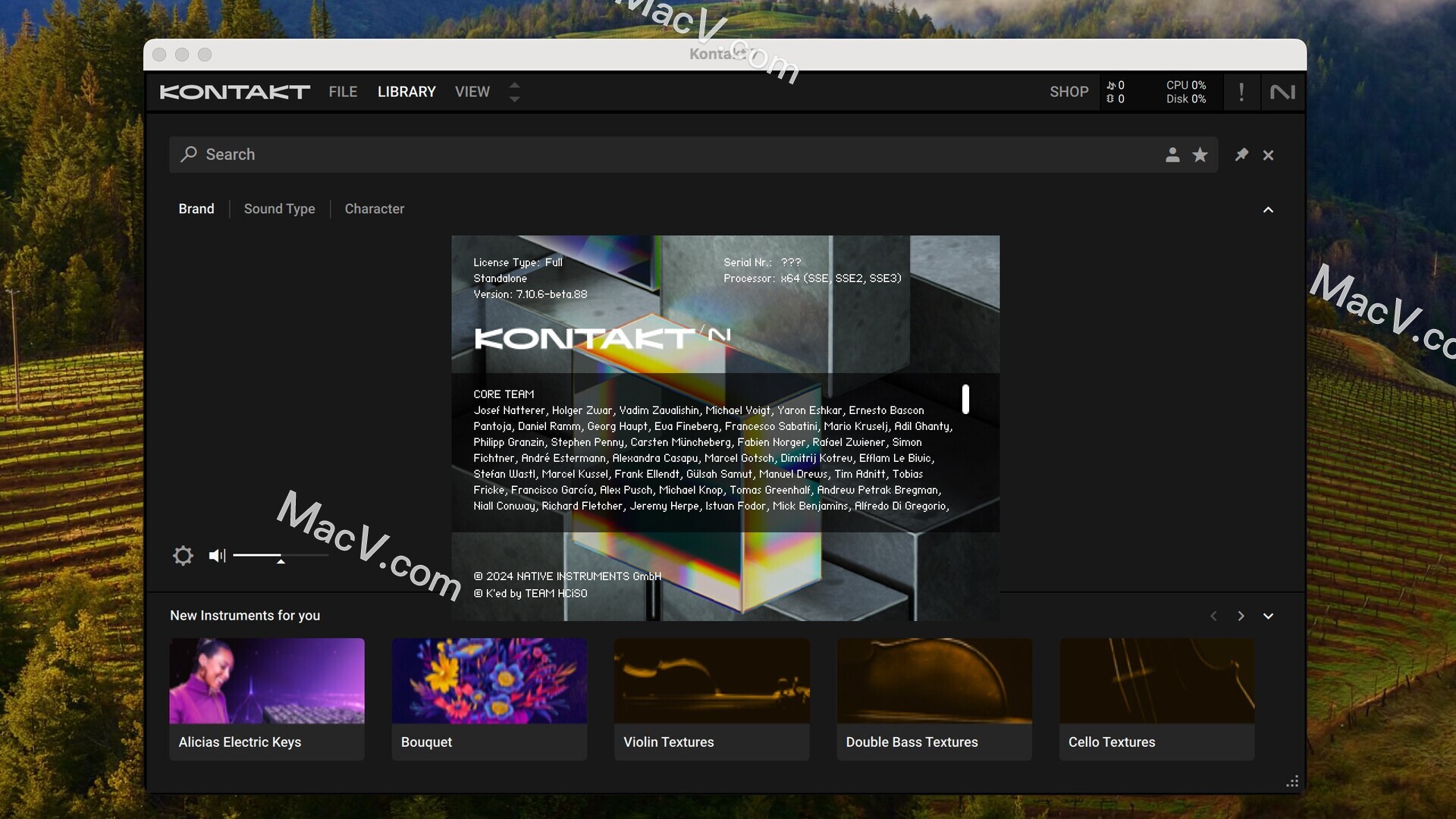
Task: Click the 'New Instruments for you' heading
Action: click(245, 616)
